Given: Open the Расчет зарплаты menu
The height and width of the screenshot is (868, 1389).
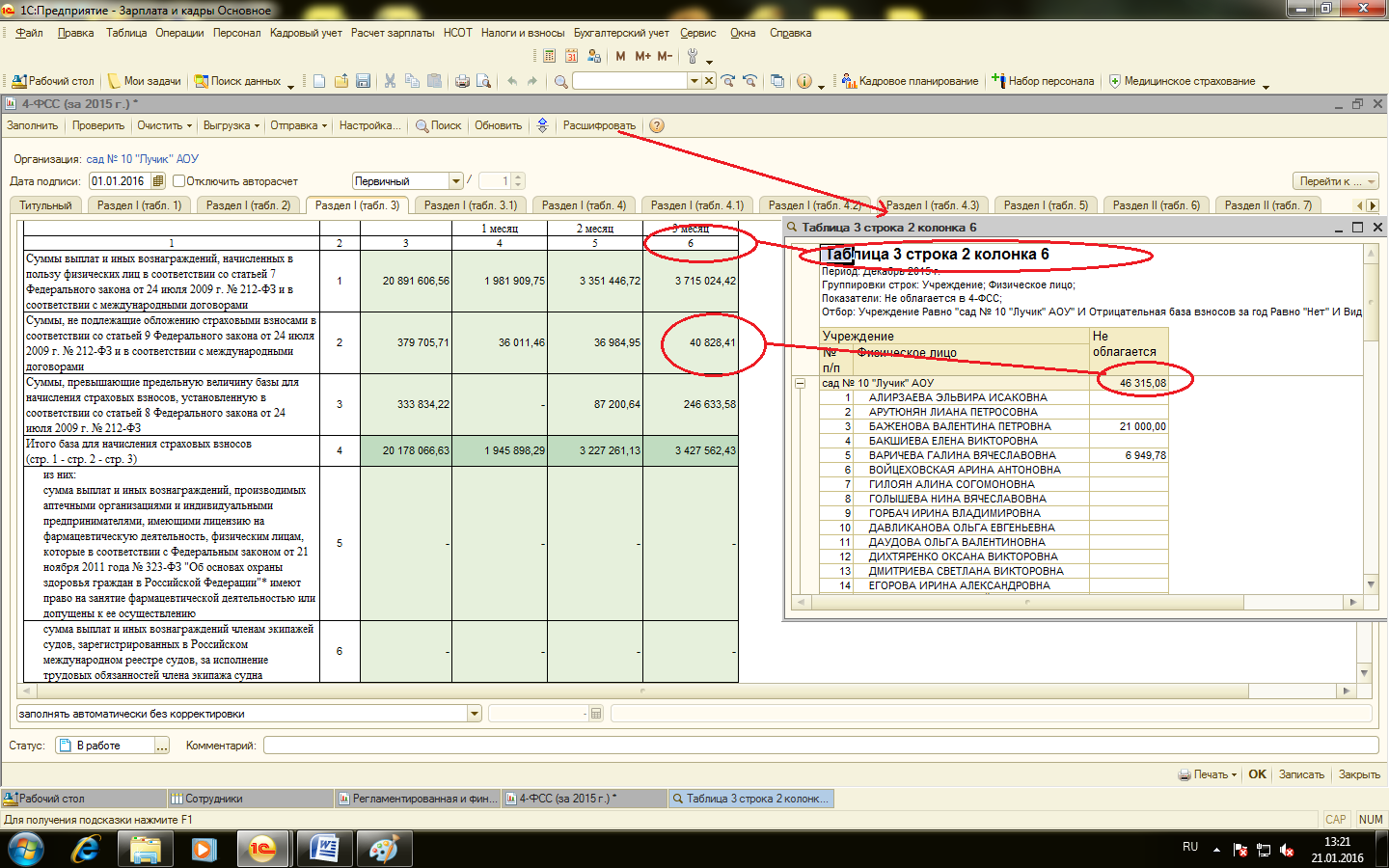Looking at the screenshot, I should tap(393, 33).
